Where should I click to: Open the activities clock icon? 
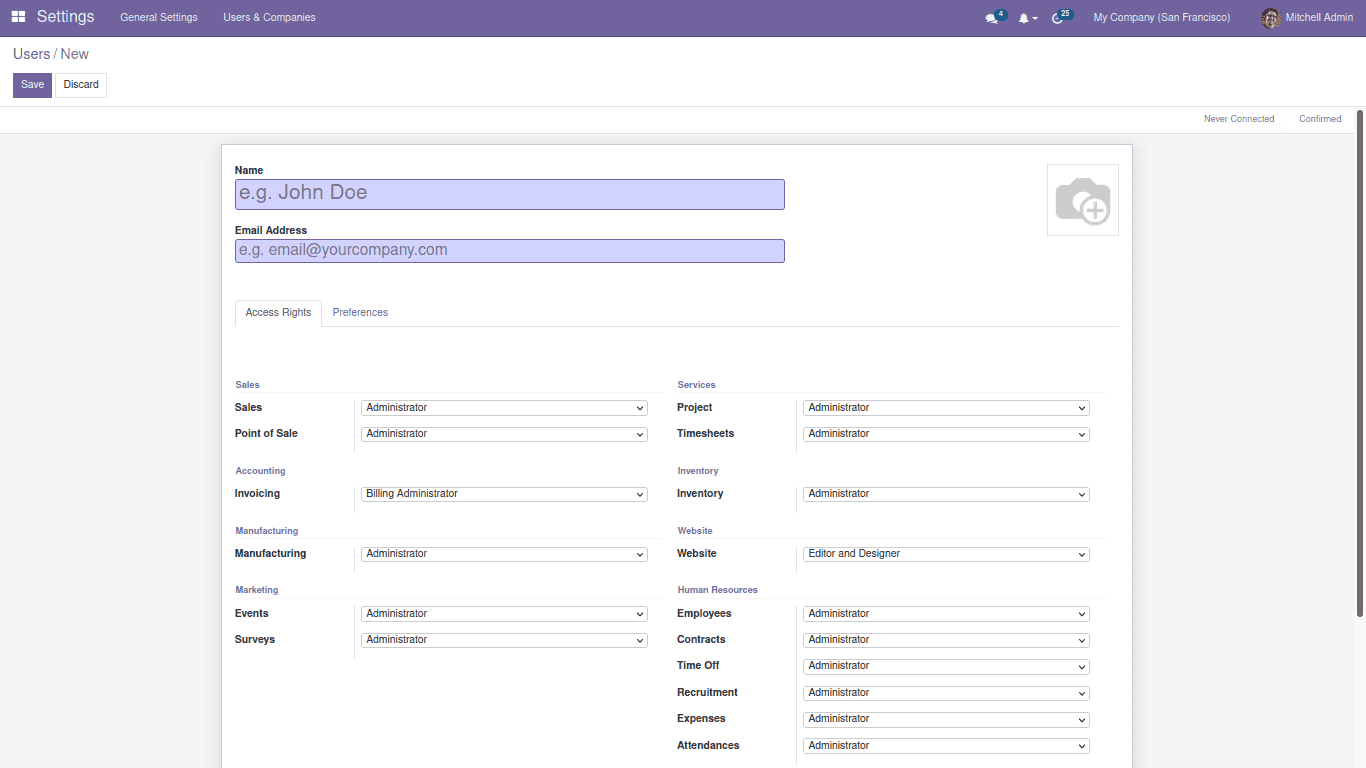click(x=1057, y=18)
